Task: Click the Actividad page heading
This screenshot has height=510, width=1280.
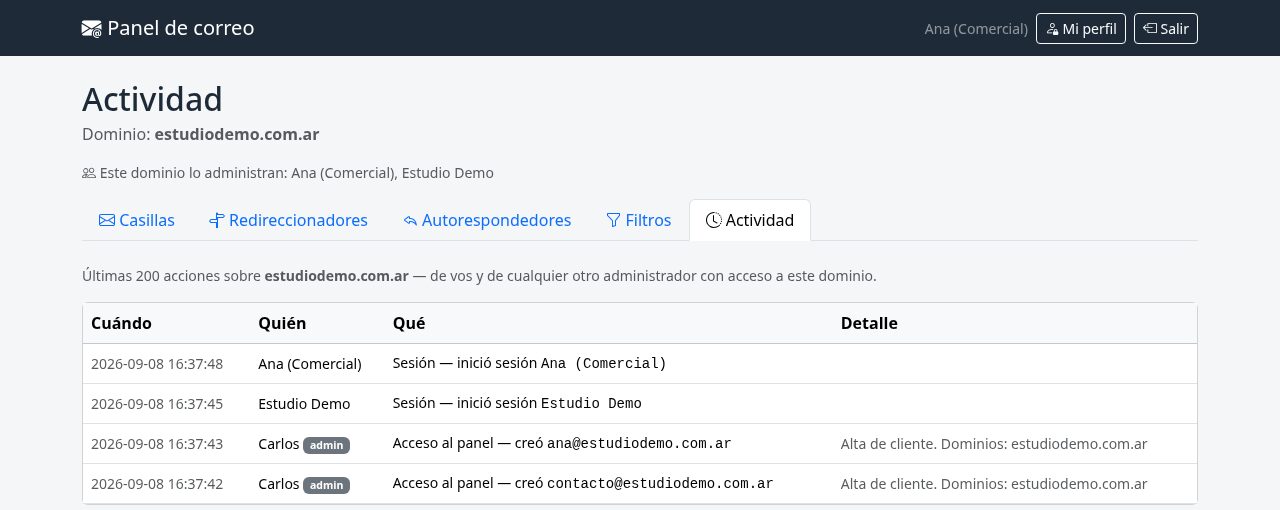Action: 152,99
